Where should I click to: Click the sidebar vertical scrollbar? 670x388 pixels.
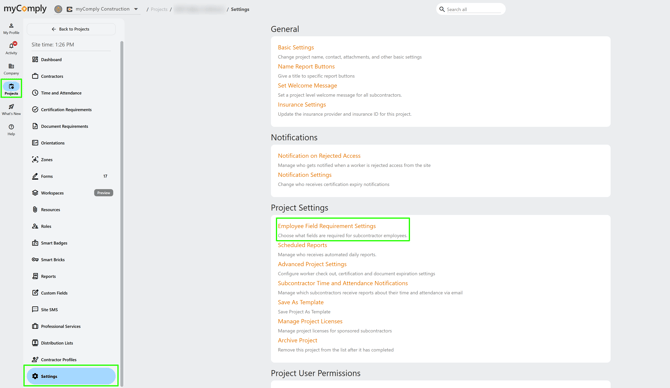(122, 214)
